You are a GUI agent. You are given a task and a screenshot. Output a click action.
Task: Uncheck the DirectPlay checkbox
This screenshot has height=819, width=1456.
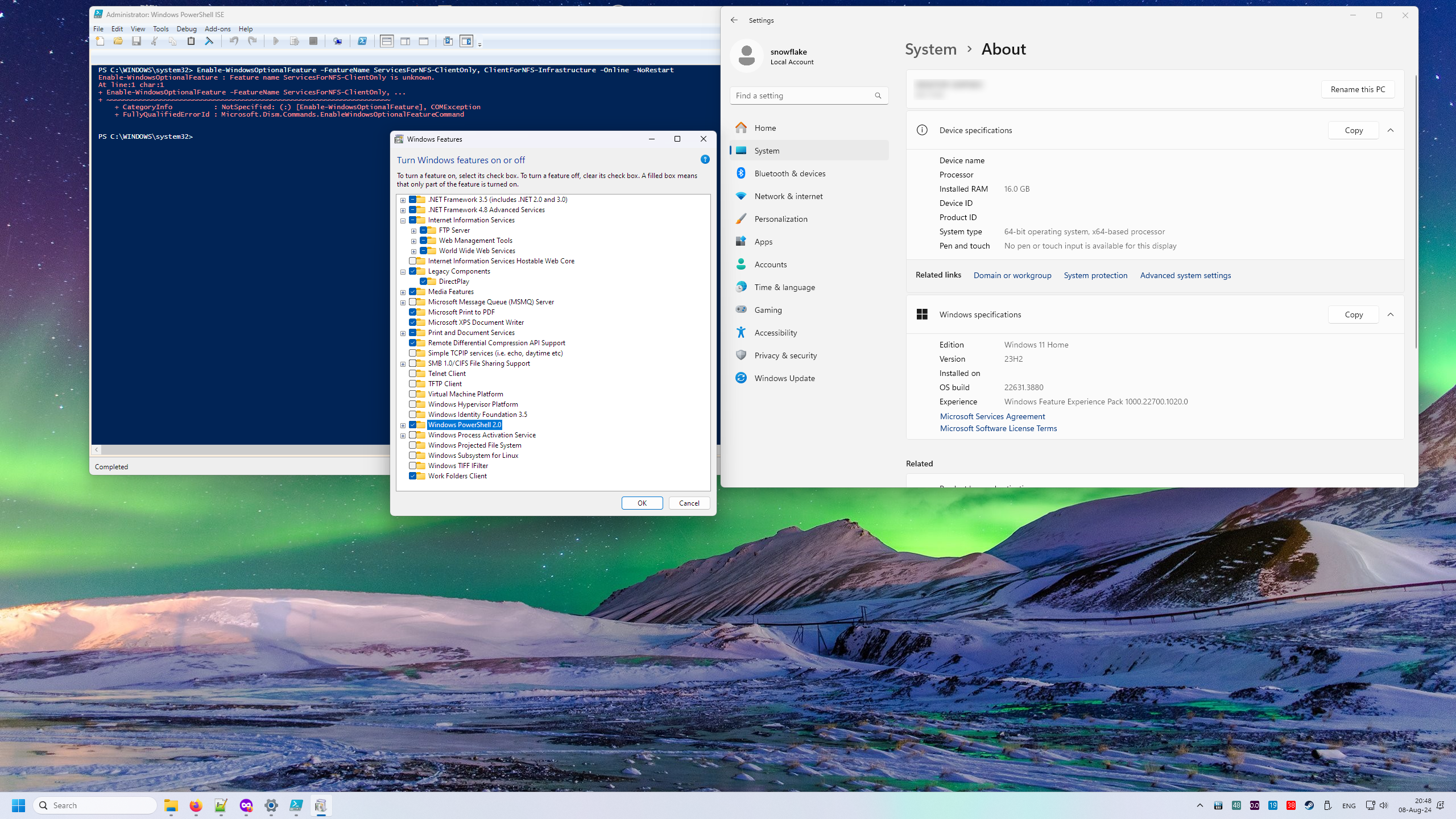[424, 282]
